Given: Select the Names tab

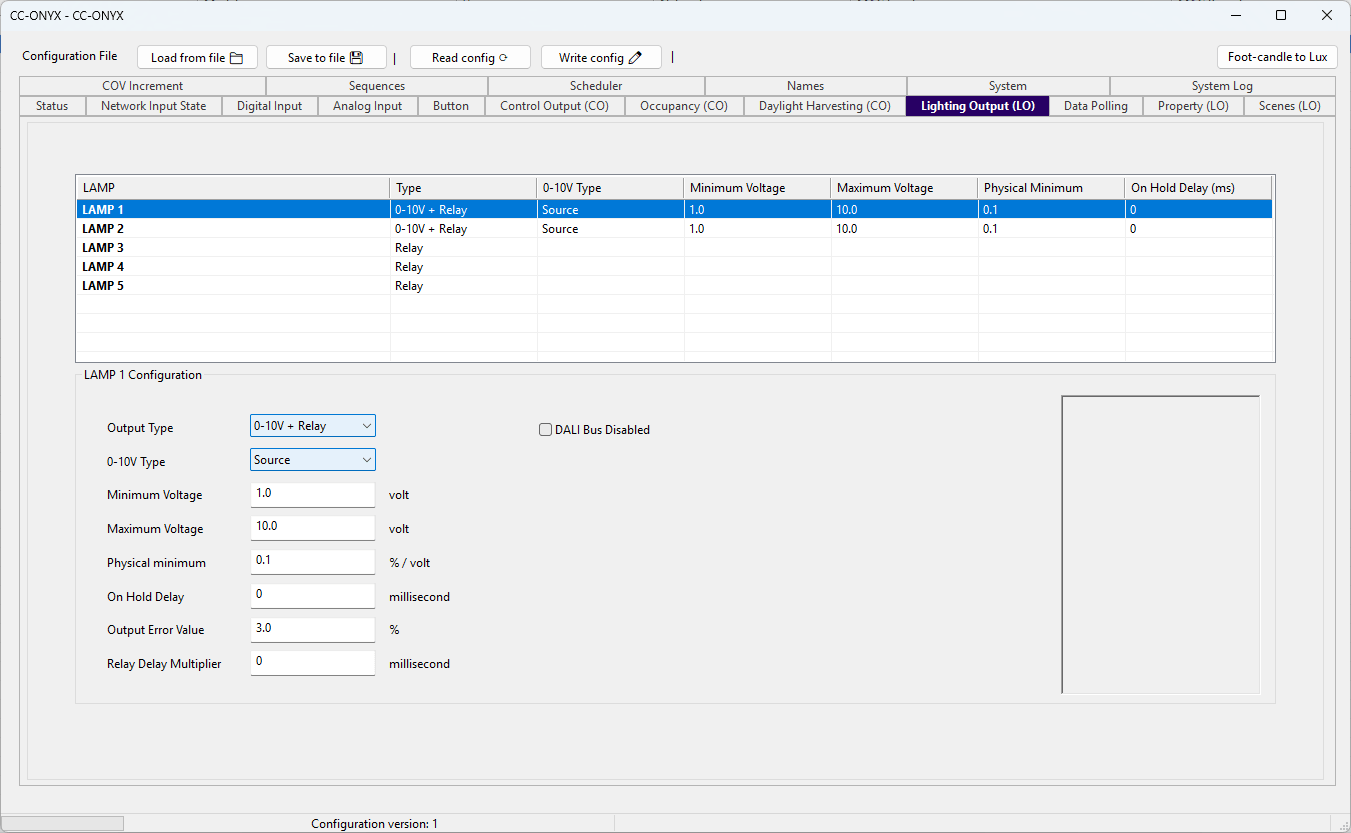Looking at the screenshot, I should pyautogui.click(x=806, y=86).
